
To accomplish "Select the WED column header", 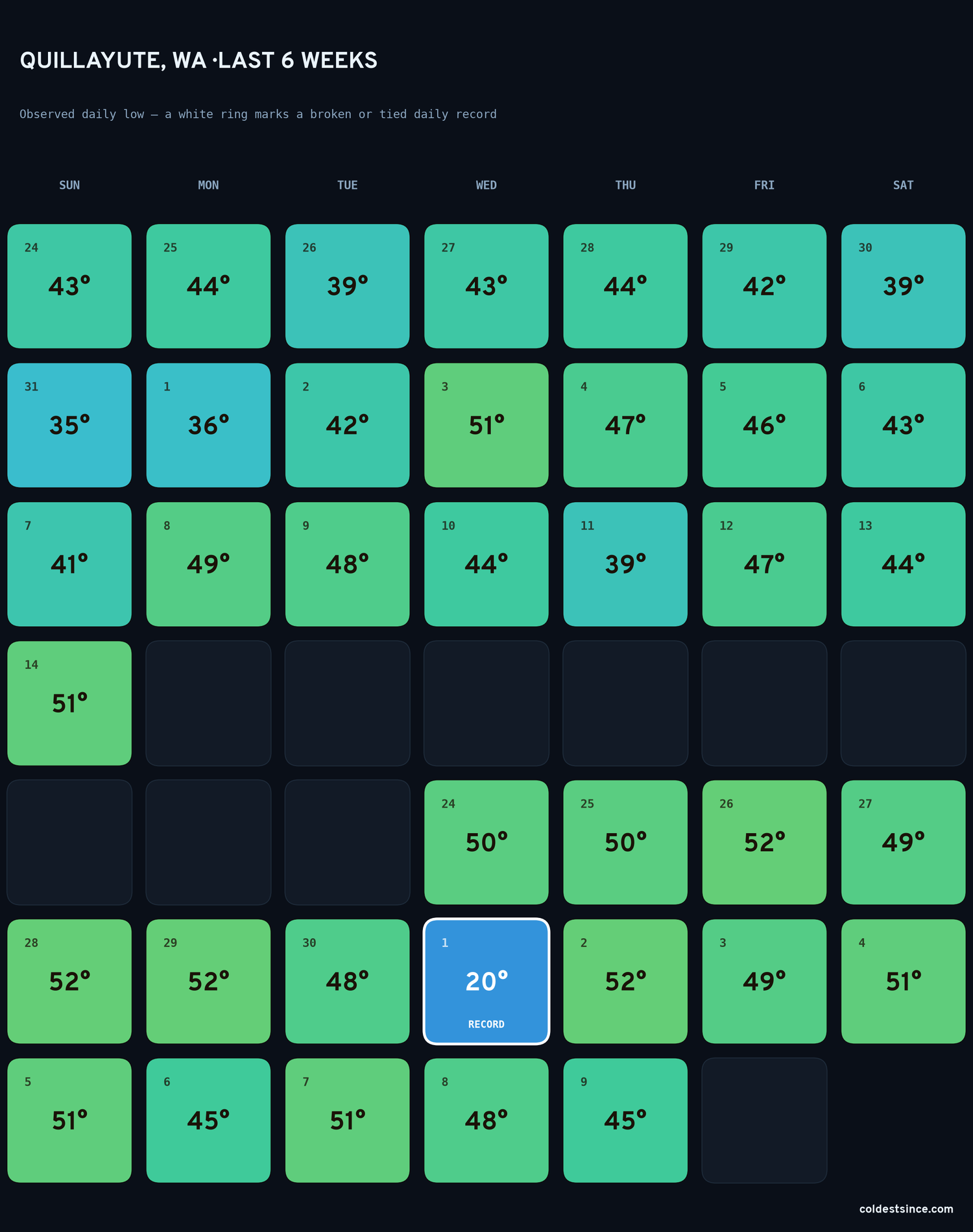I will (x=486, y=185).
